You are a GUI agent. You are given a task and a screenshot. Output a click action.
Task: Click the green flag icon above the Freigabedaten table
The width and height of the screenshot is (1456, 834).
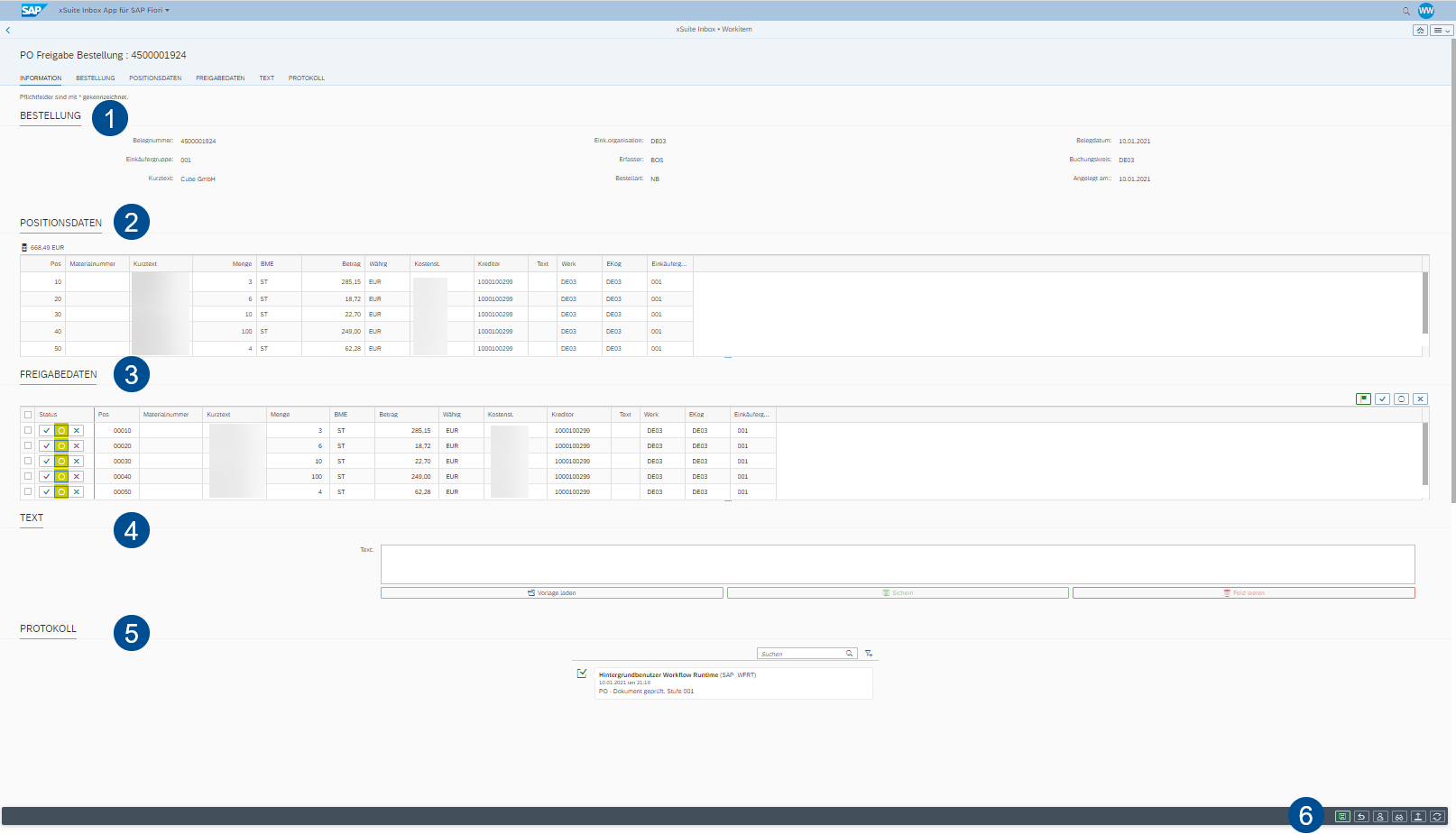tap(1364, 399)
